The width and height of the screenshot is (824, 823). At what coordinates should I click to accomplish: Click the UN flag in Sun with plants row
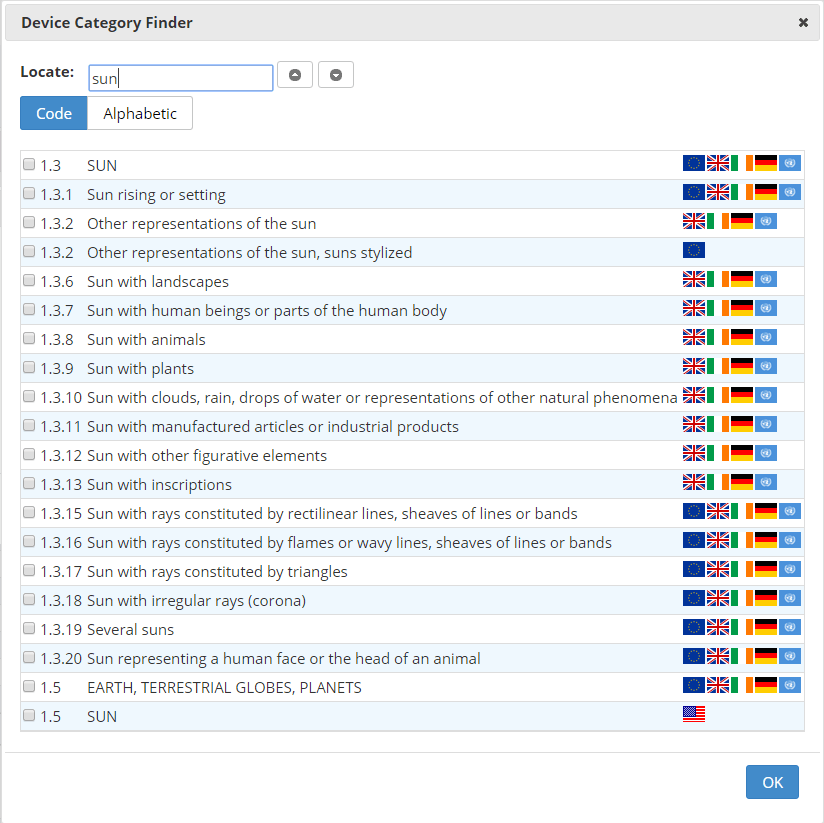766,367
